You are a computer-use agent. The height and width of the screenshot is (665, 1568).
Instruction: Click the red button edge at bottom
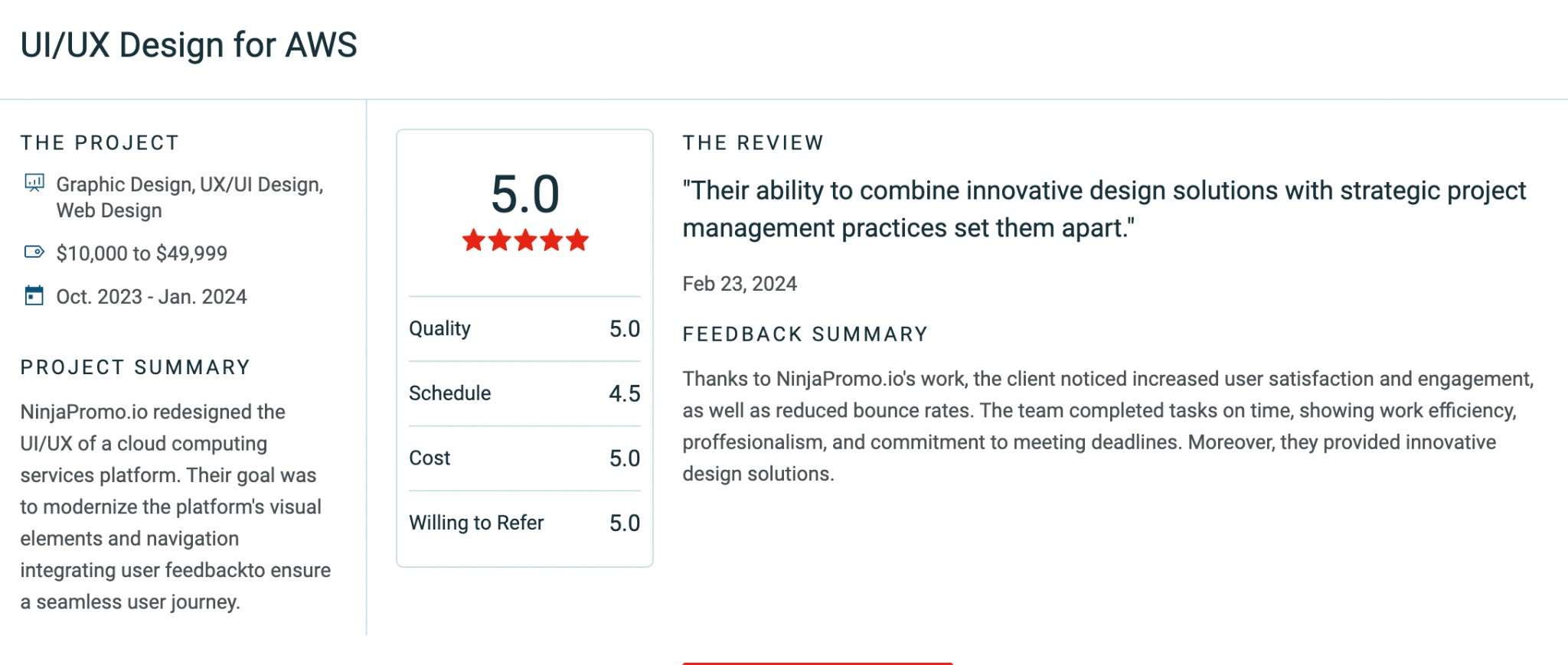818,663
